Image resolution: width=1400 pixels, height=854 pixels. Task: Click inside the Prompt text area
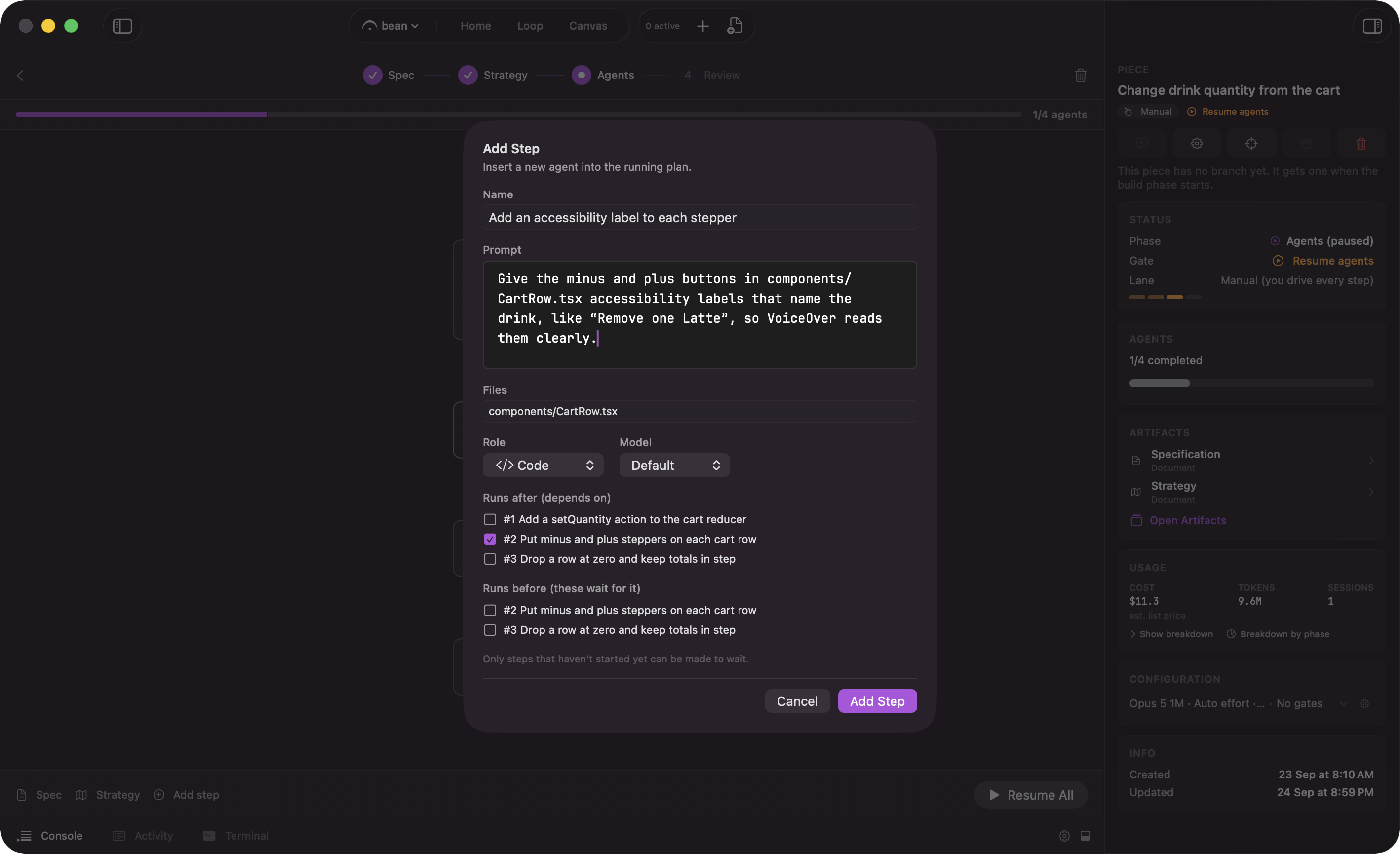pyautogui.click(x=700, y=314)
